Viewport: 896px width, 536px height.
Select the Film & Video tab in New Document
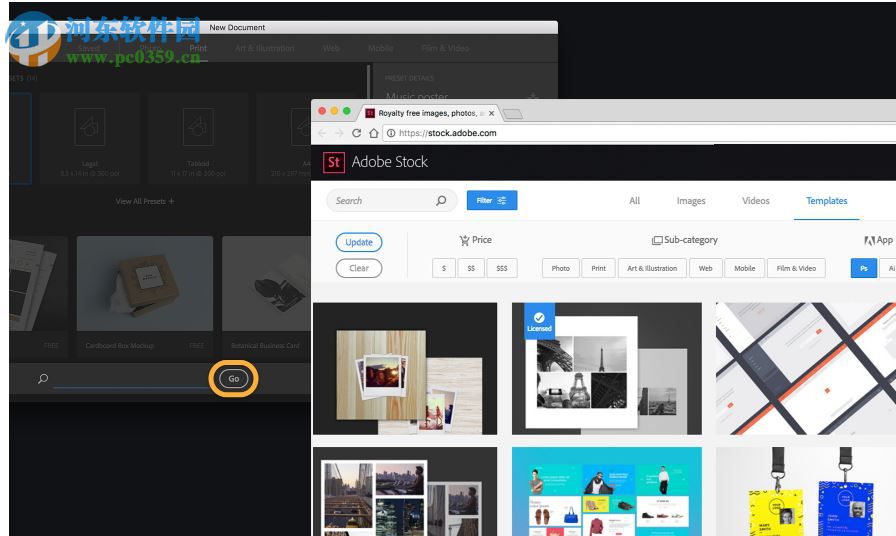pos(445,49)
